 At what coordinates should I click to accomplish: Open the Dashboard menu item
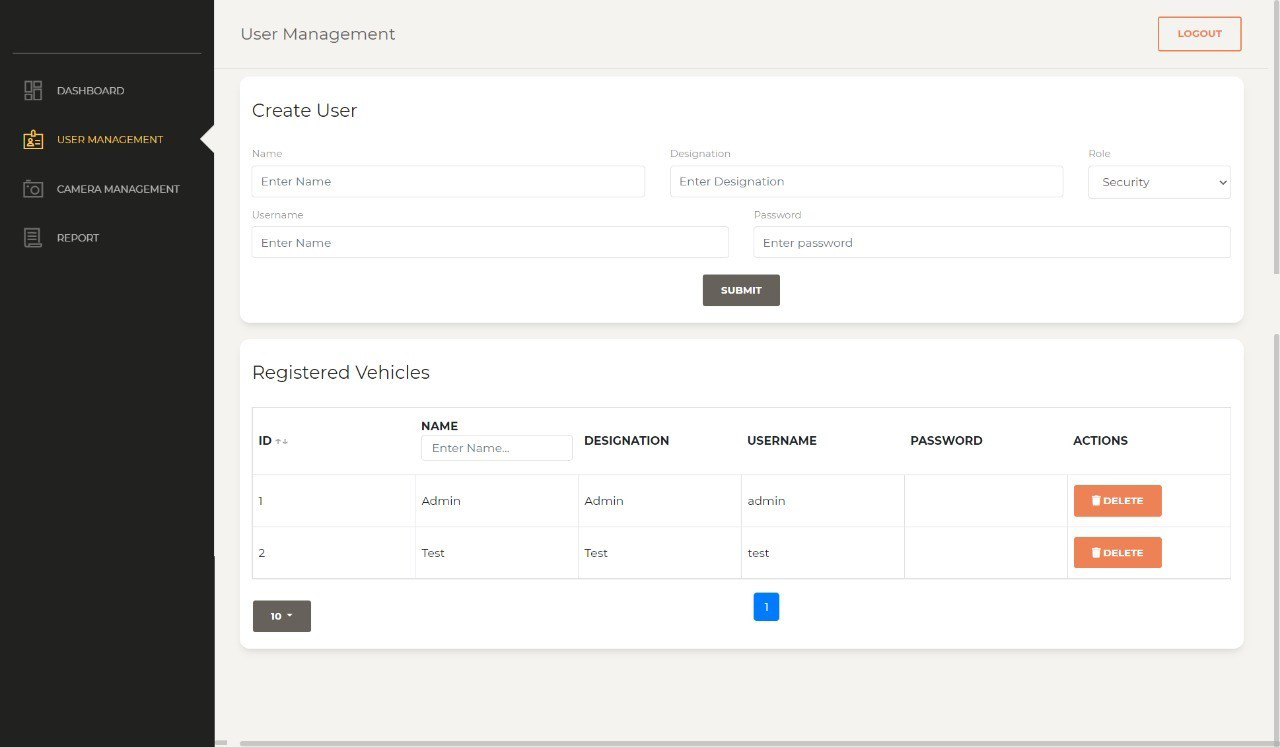[x=90, y=91]
